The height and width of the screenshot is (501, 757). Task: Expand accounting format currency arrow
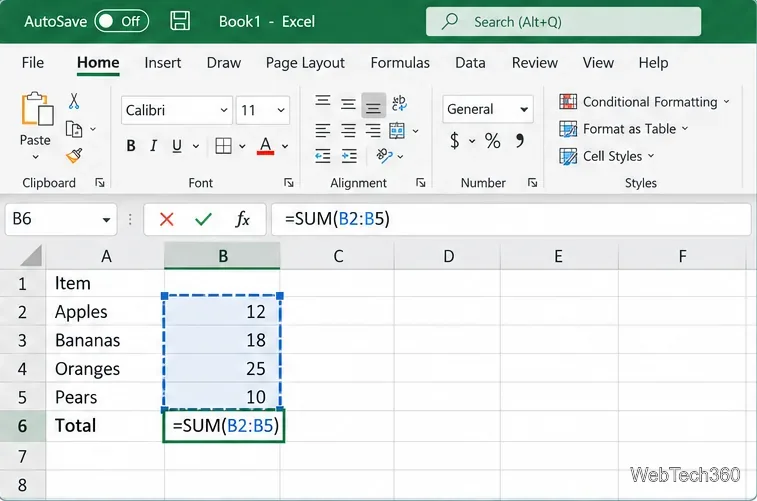pyautogui.click(x=472, y=141)
